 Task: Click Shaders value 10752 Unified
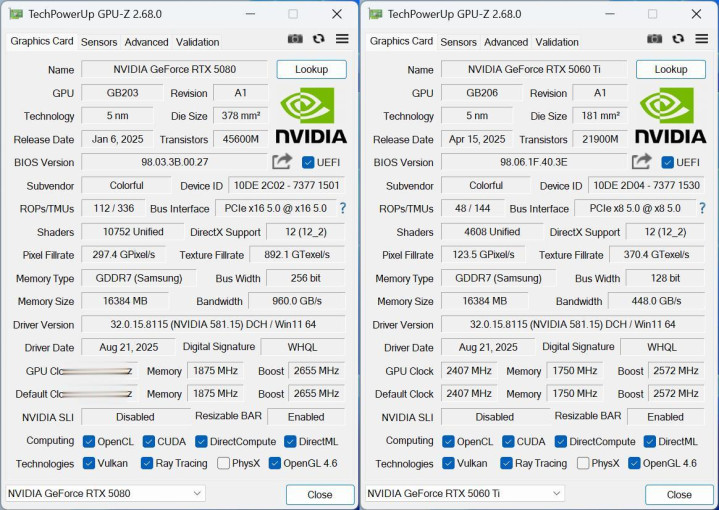[133, 232]
